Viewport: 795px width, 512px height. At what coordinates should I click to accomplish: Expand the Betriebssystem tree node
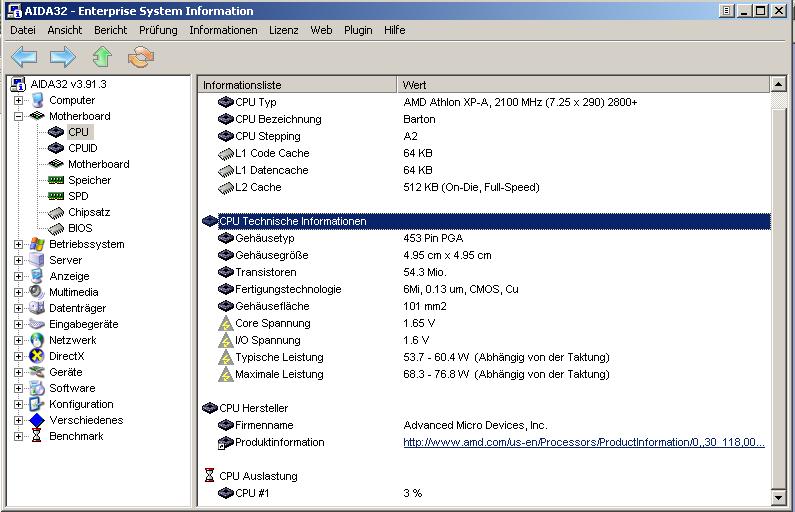(x=19, y=244)
